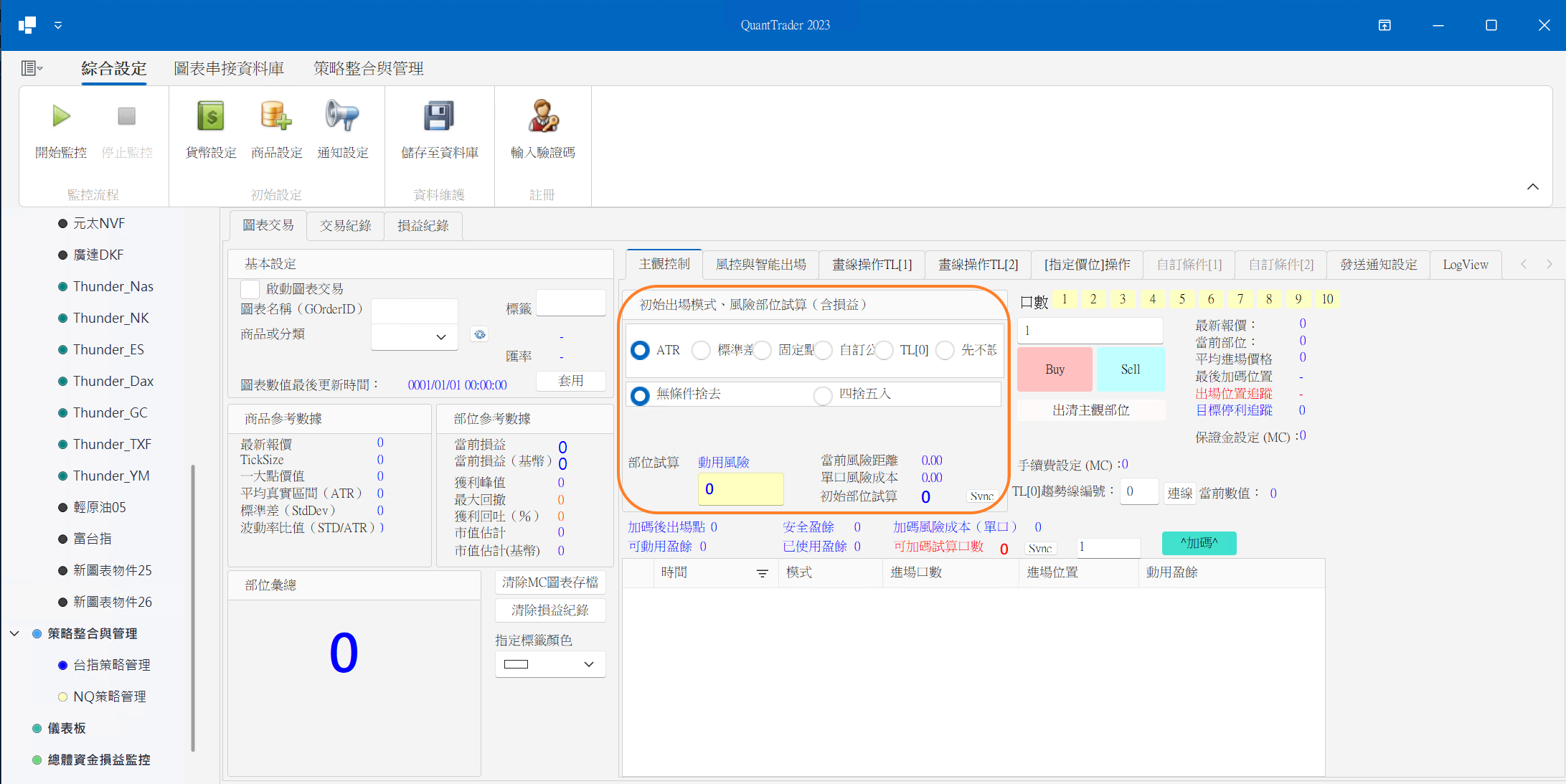Click 儲存至資料庫 save icon
1566x784 pixels.
click(439, 116)
